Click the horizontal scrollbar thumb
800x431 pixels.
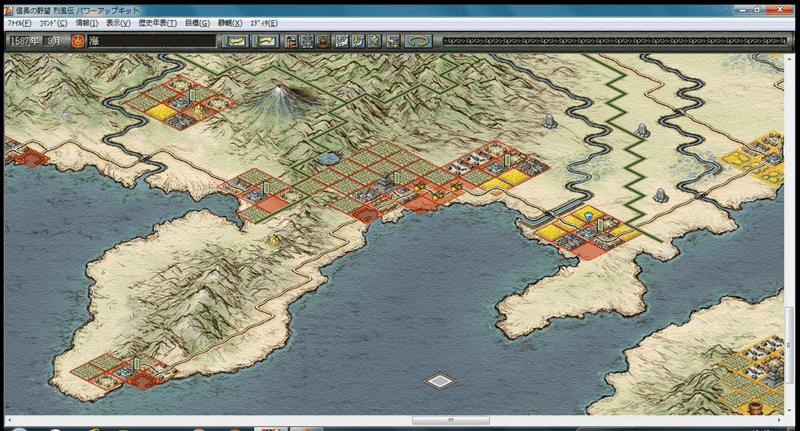[451, 420]
